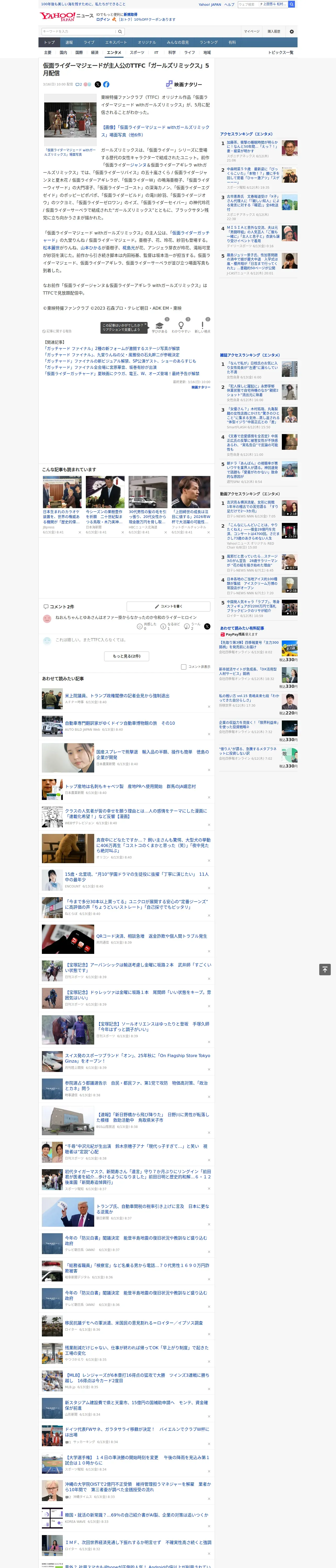Screen dimensions: 336x1568
Task: Click the 購入履歴 button
Action: pos(274,32)
